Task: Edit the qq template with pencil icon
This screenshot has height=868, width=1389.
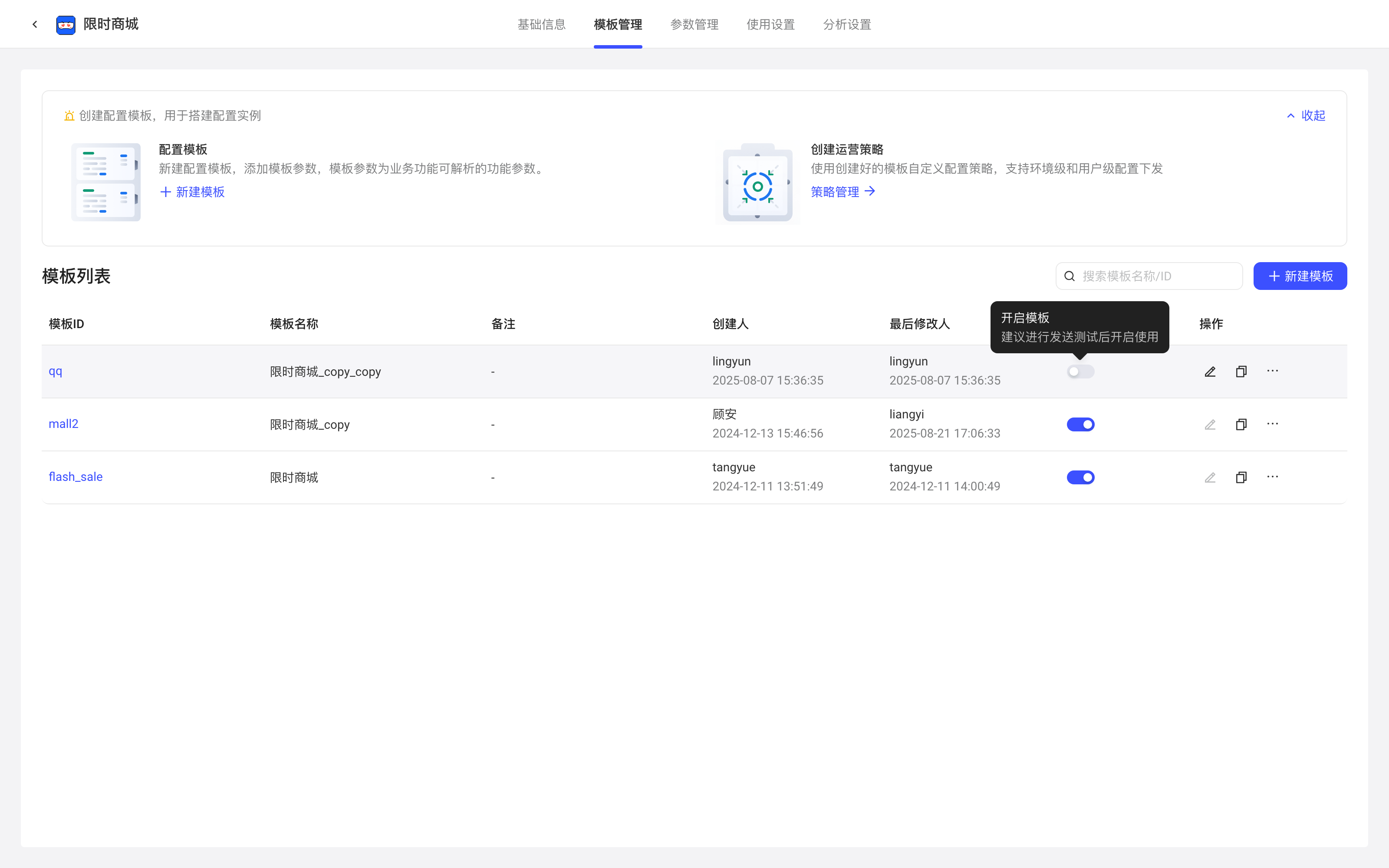Action: pyautogui.click(x=1210, y=372)
